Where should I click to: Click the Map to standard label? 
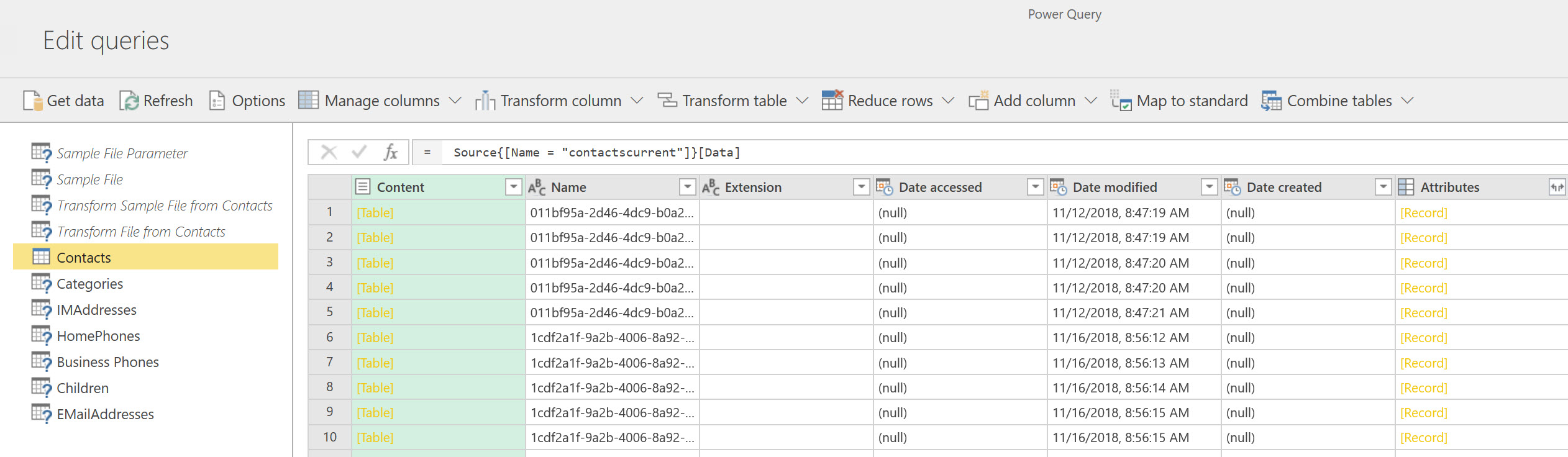click(x=1192, y=101)
